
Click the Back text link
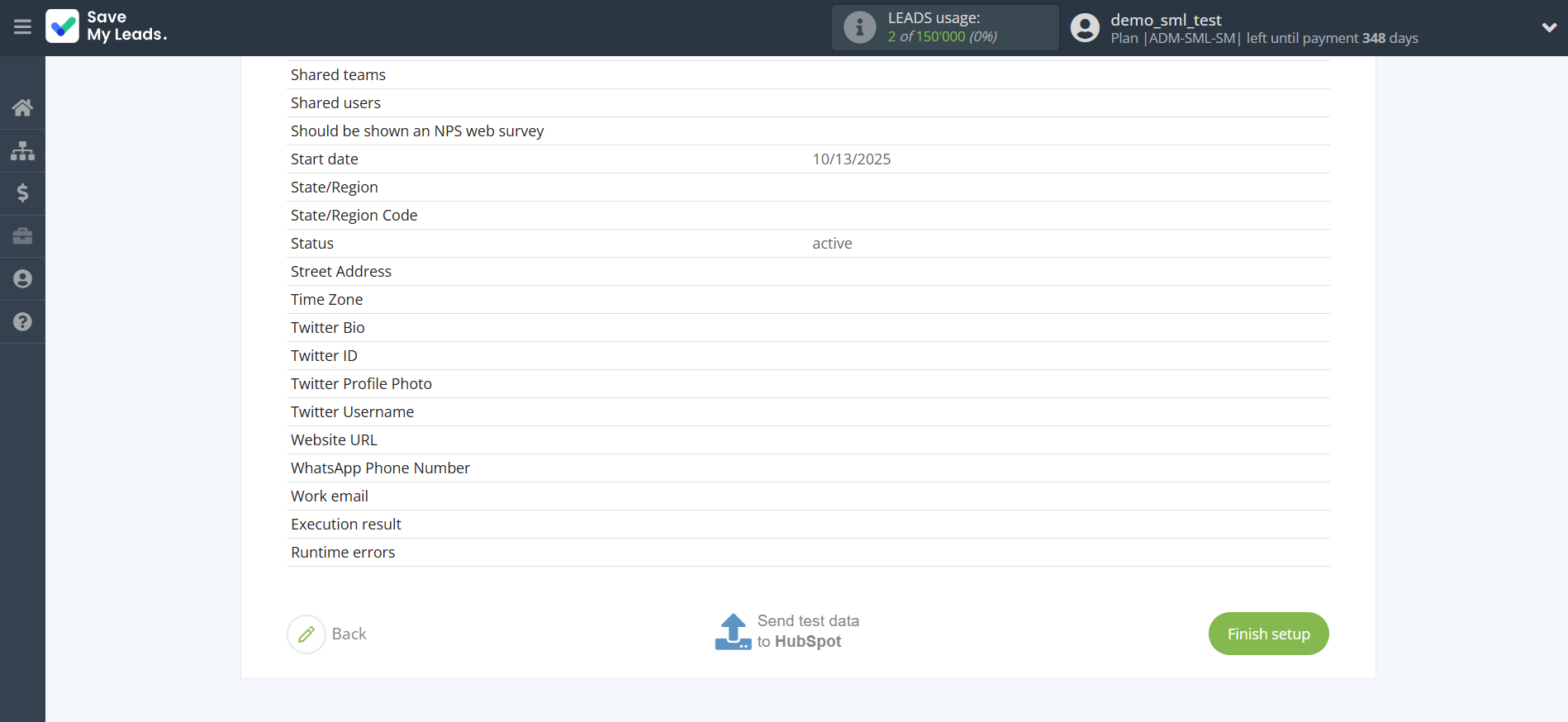point(349,634)
